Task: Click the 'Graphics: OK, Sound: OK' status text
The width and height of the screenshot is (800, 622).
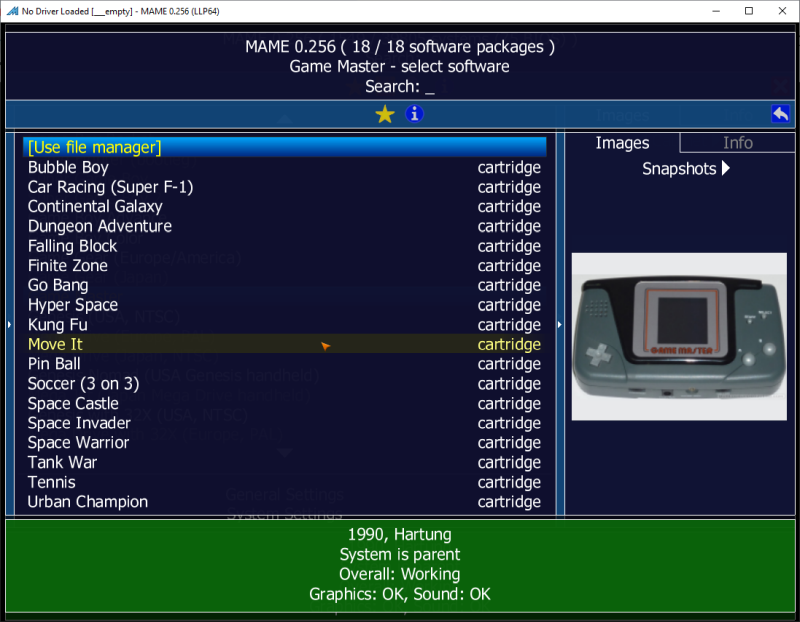Action: point(399,594)
